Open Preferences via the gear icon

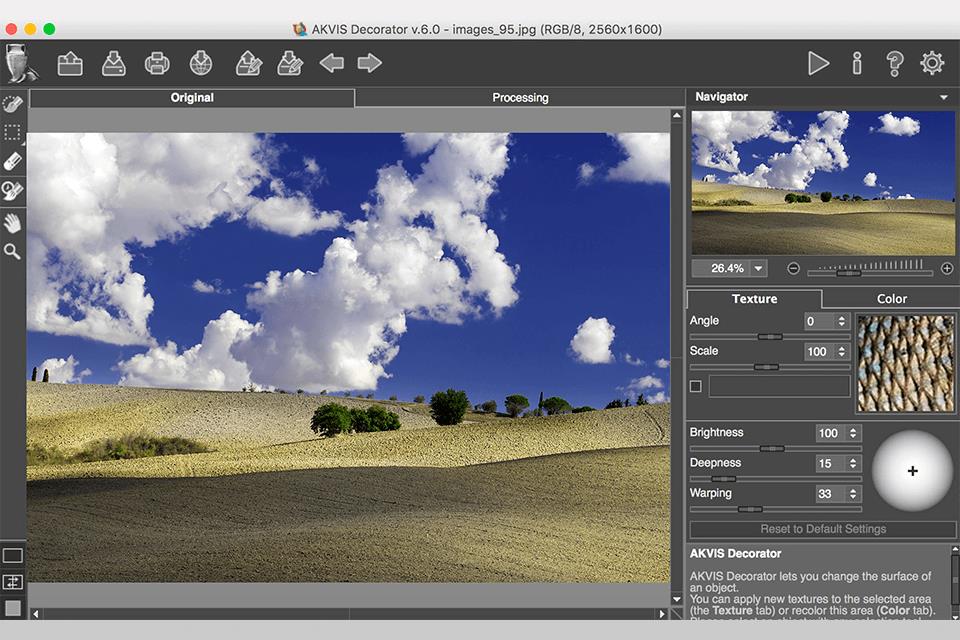[932, 64]
